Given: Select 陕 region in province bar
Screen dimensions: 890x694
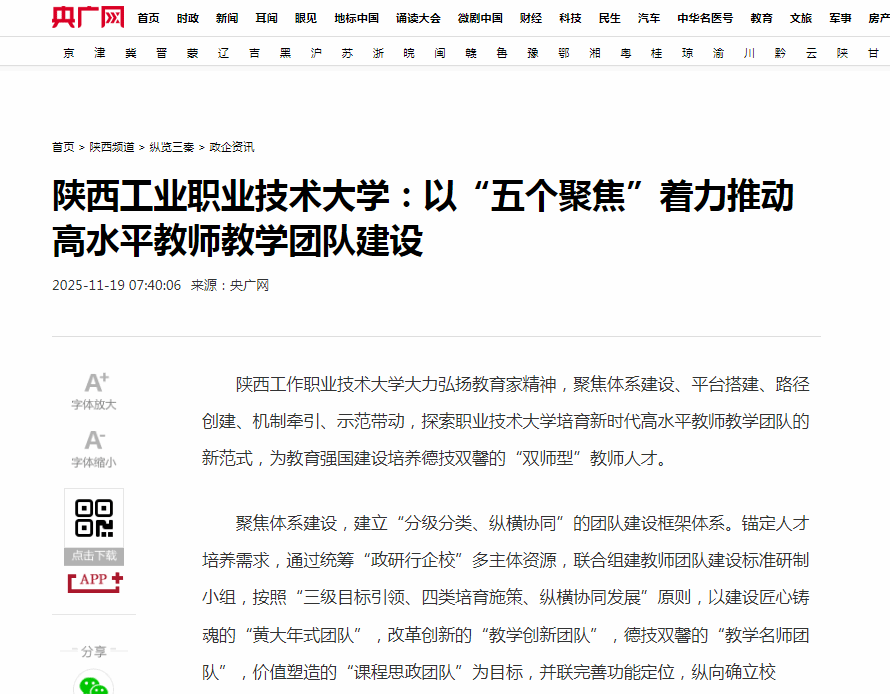Looking at the screenshot, I should (843, 53).
